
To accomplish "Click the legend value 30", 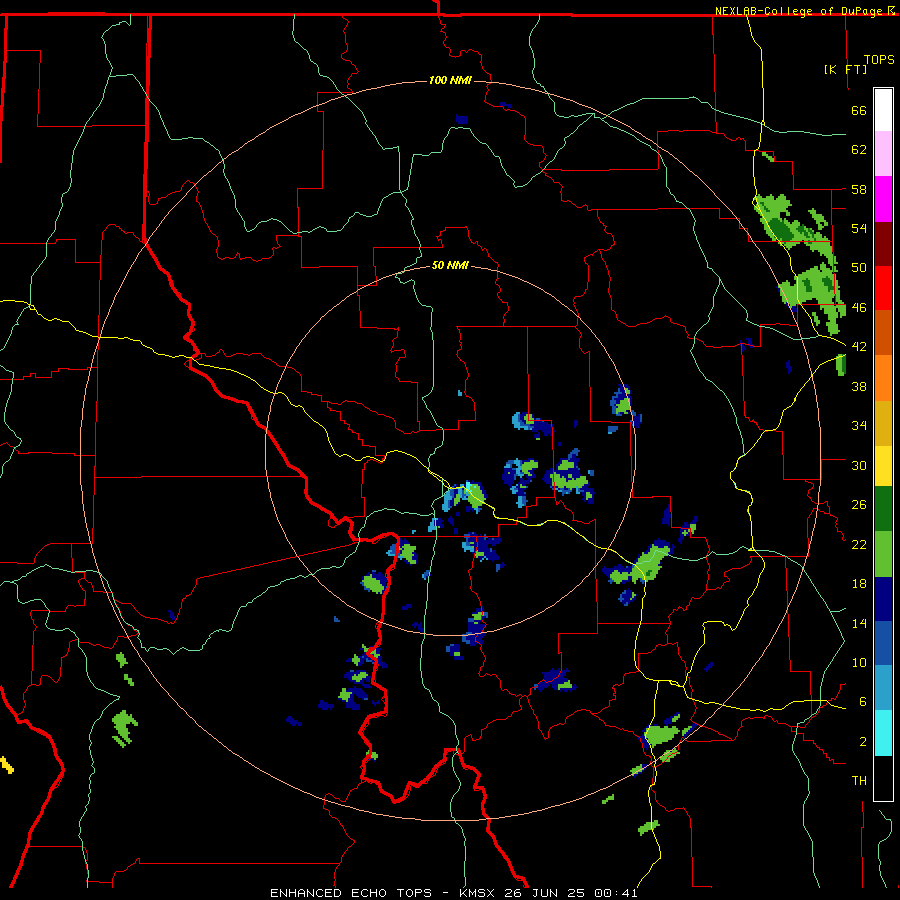I will 859,465.
